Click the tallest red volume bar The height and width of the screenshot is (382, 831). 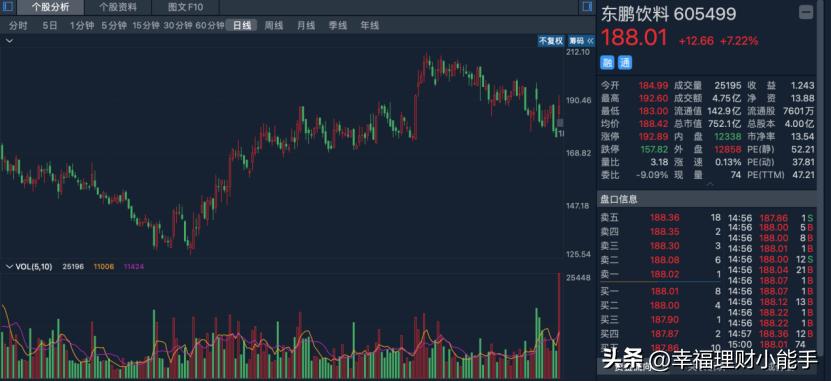559,326
